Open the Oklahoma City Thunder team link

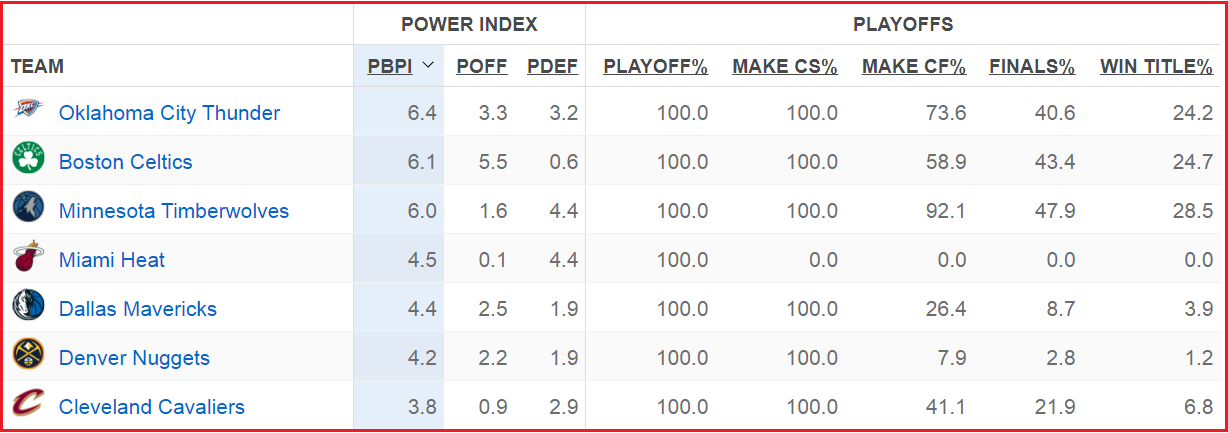(169, 113)
